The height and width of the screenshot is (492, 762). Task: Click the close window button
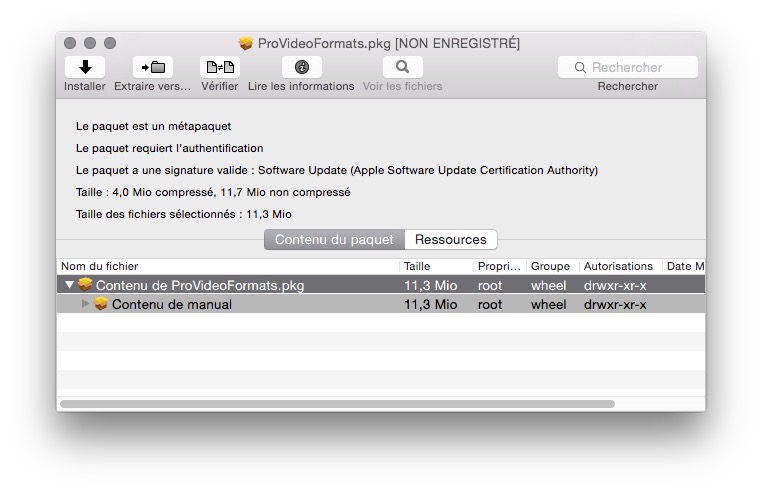[x=70, y=43]
